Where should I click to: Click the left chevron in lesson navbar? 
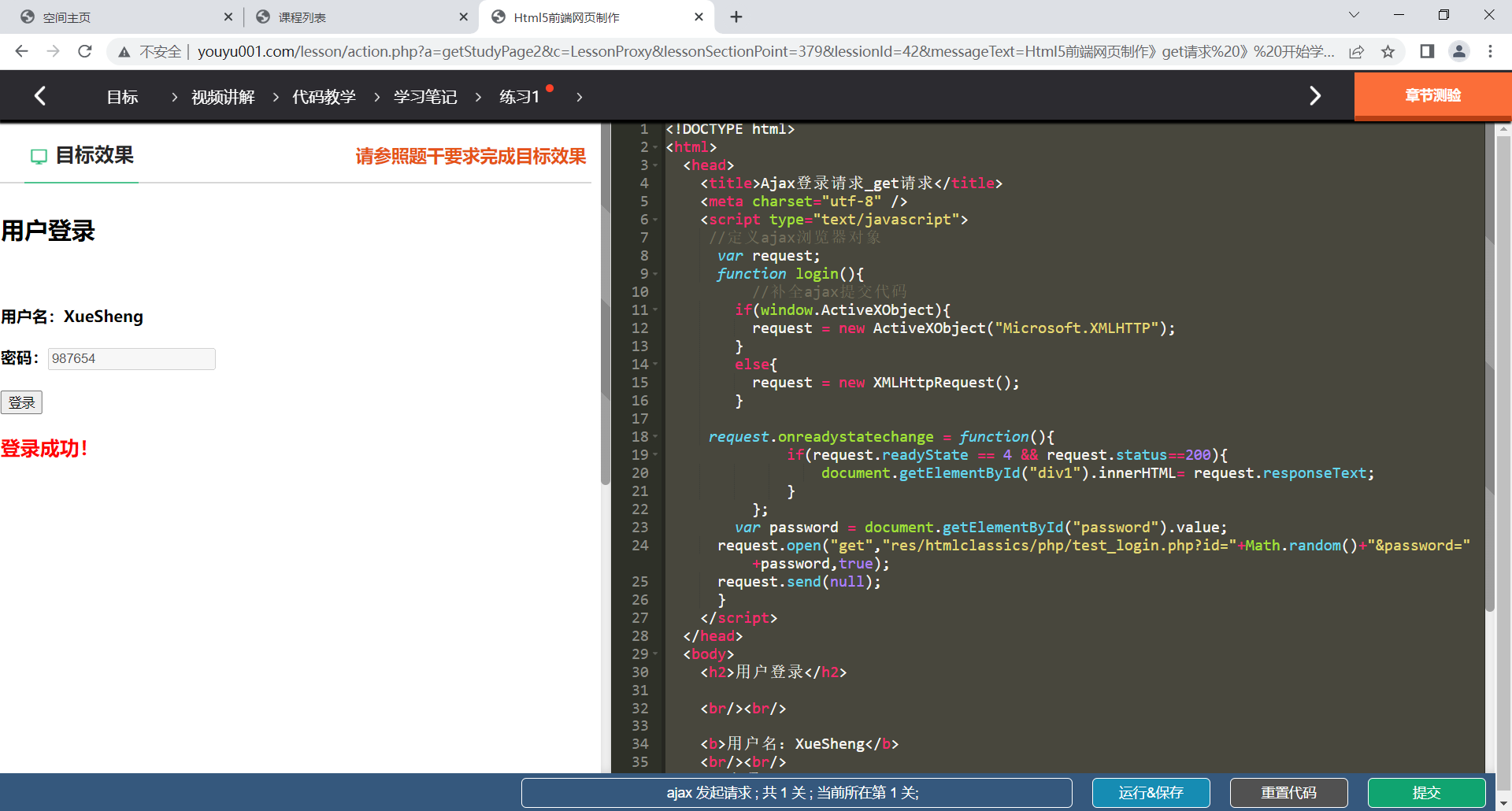[40, 96]
